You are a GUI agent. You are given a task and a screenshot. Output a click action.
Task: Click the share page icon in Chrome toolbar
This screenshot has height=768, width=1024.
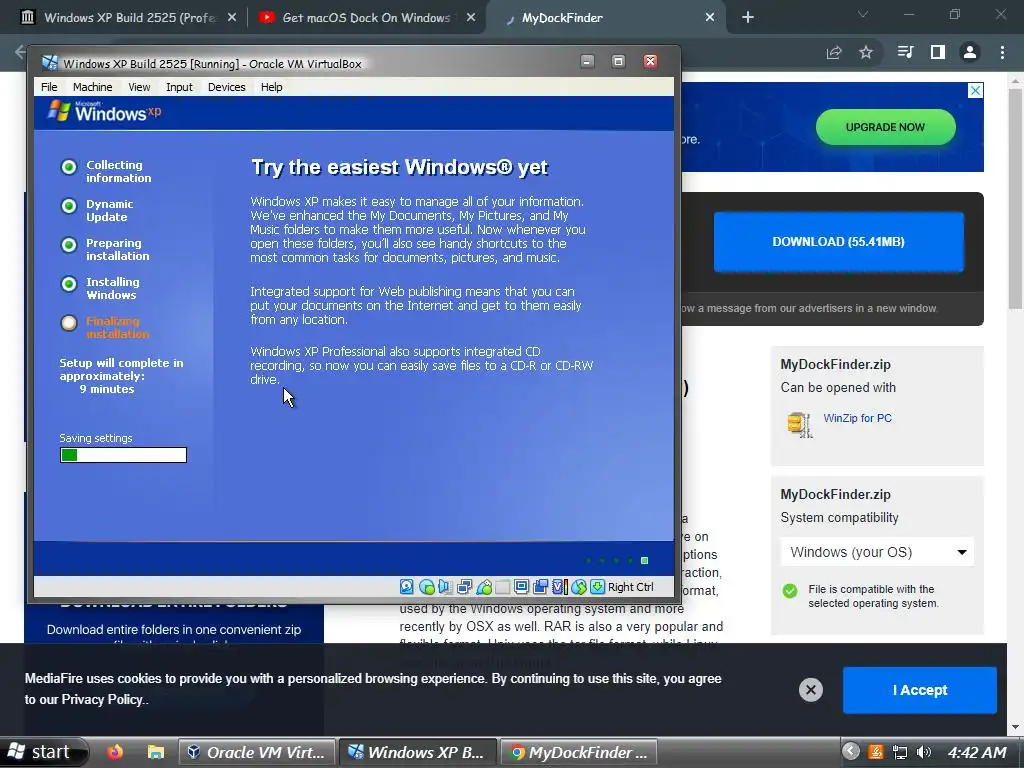pos(833,52)
